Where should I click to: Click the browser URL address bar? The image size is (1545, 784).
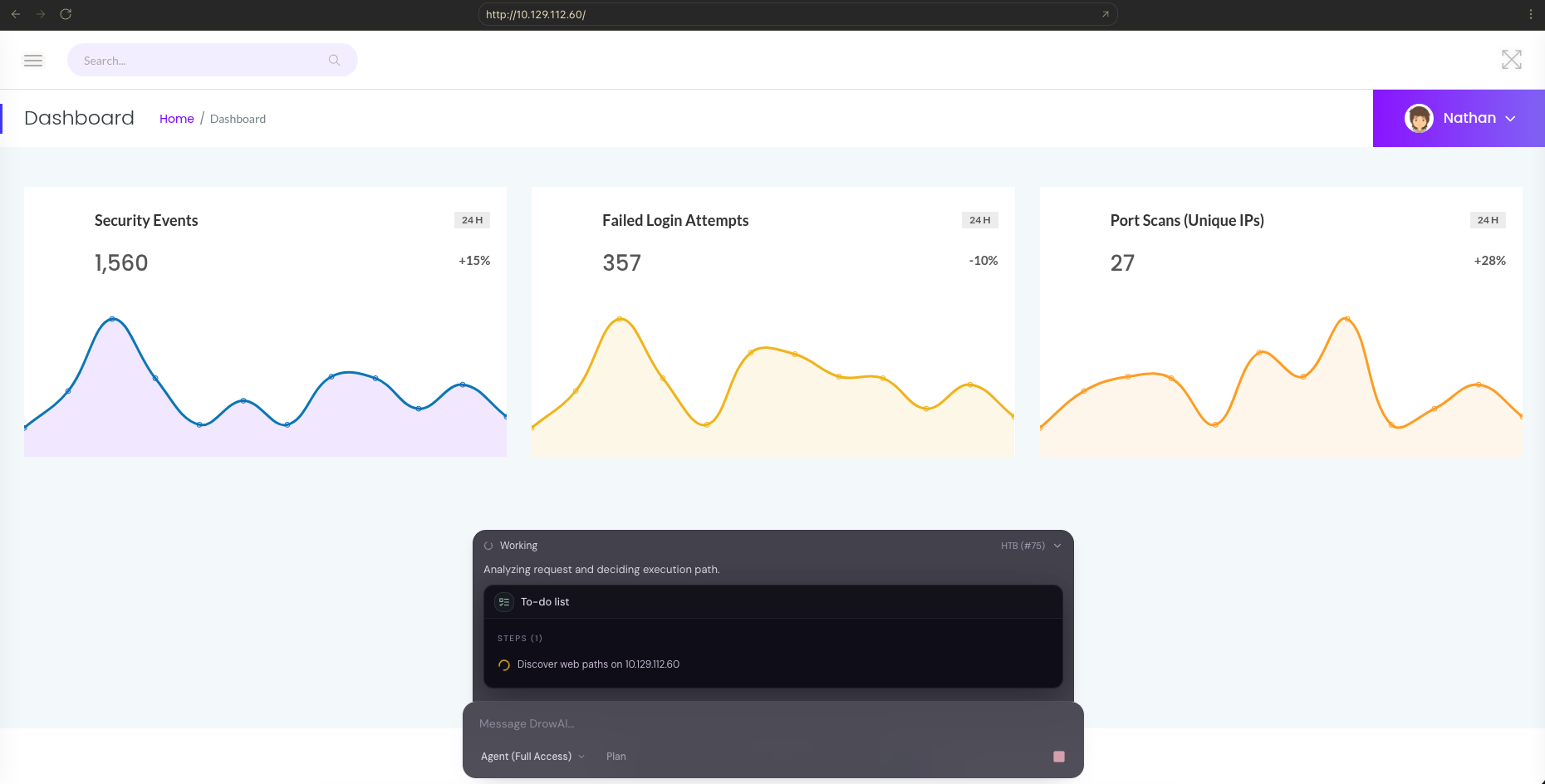[797, 14]
